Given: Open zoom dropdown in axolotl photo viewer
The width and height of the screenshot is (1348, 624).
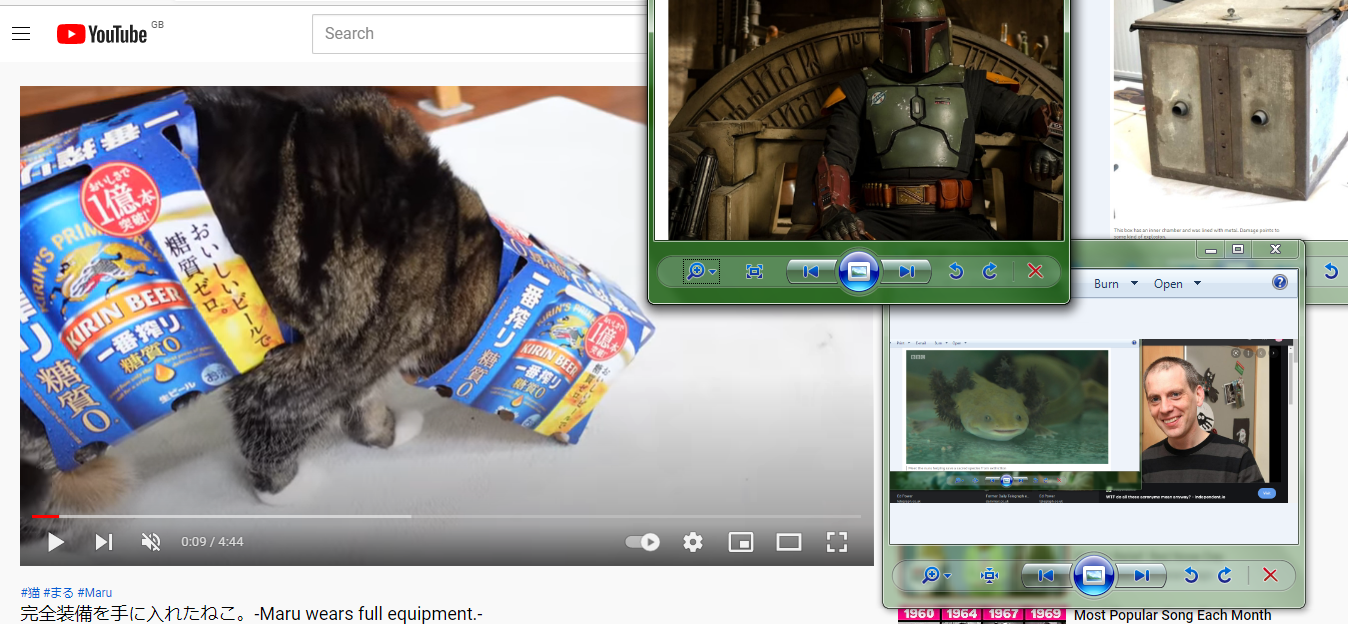Looking at the screenshot, I should (x=936, y=575).
